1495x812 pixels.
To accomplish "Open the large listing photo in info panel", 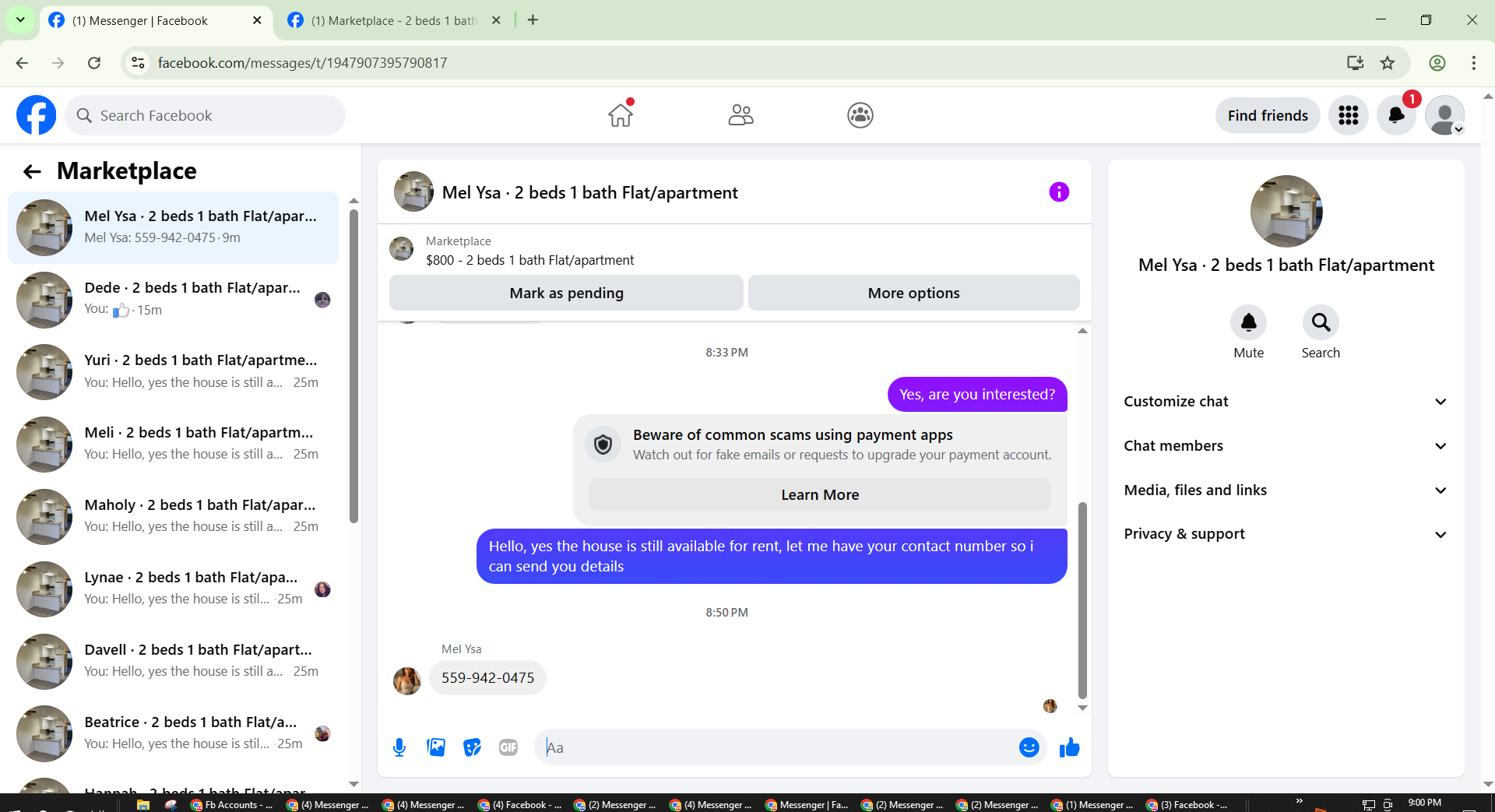I will 1286,211.
